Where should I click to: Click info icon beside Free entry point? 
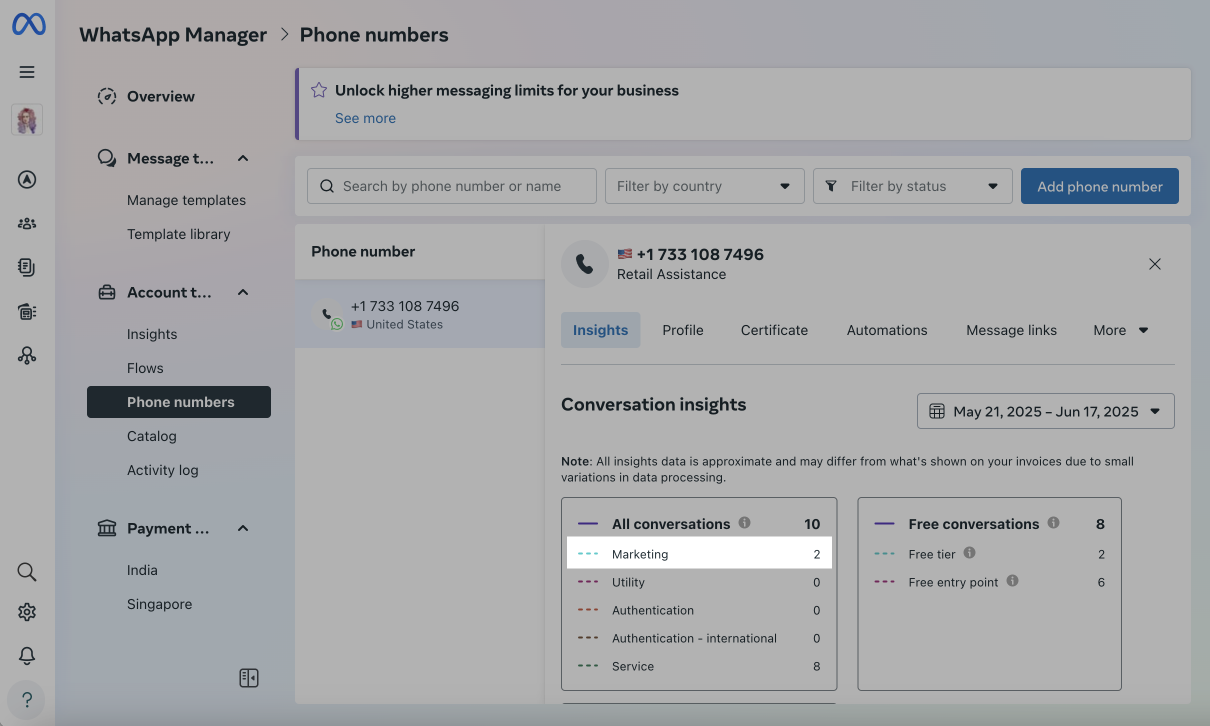tap(1012, 581)
